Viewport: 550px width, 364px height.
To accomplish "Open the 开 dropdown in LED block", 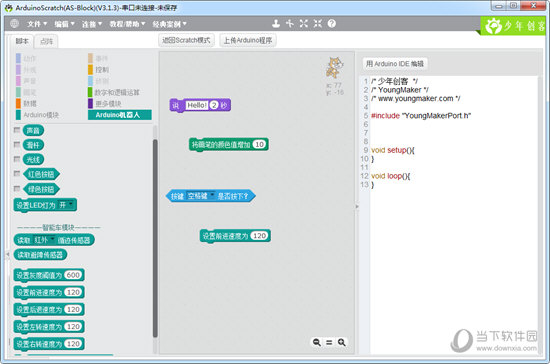I will tap(66, 205).
